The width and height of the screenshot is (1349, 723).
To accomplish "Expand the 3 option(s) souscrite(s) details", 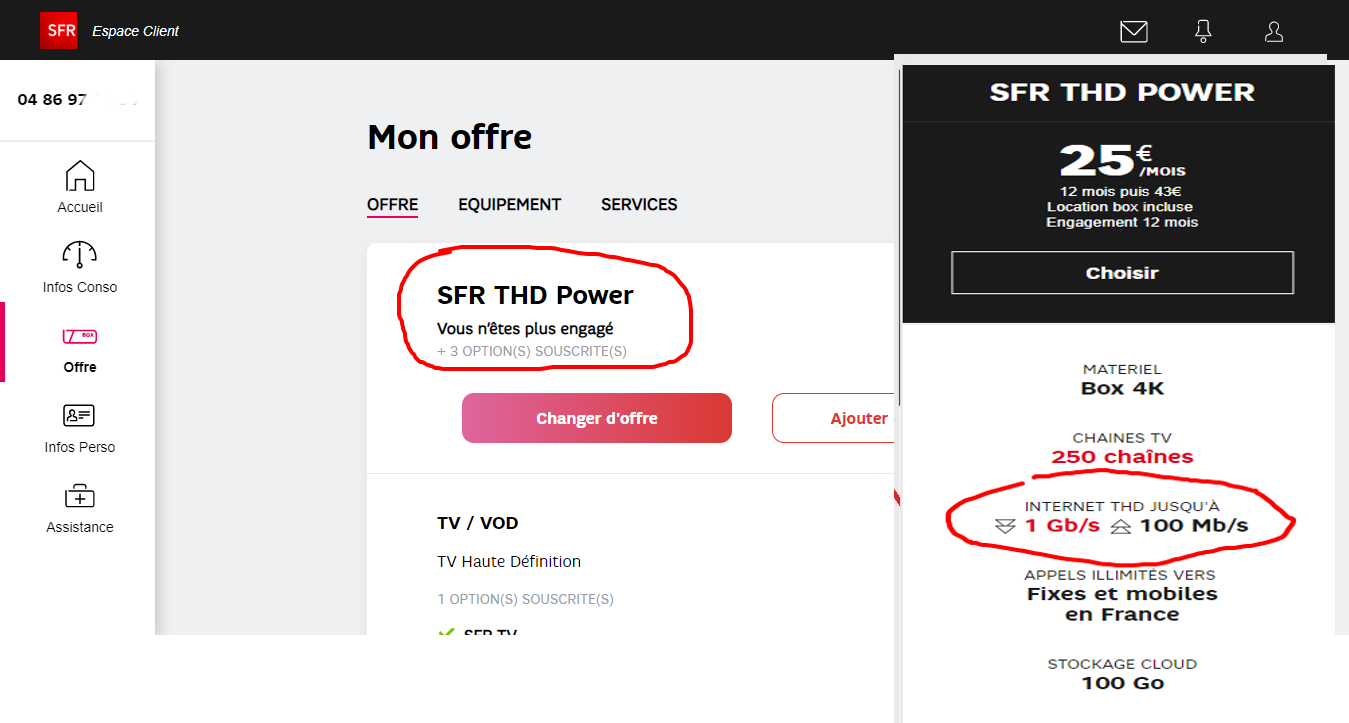I will (531, 352).
